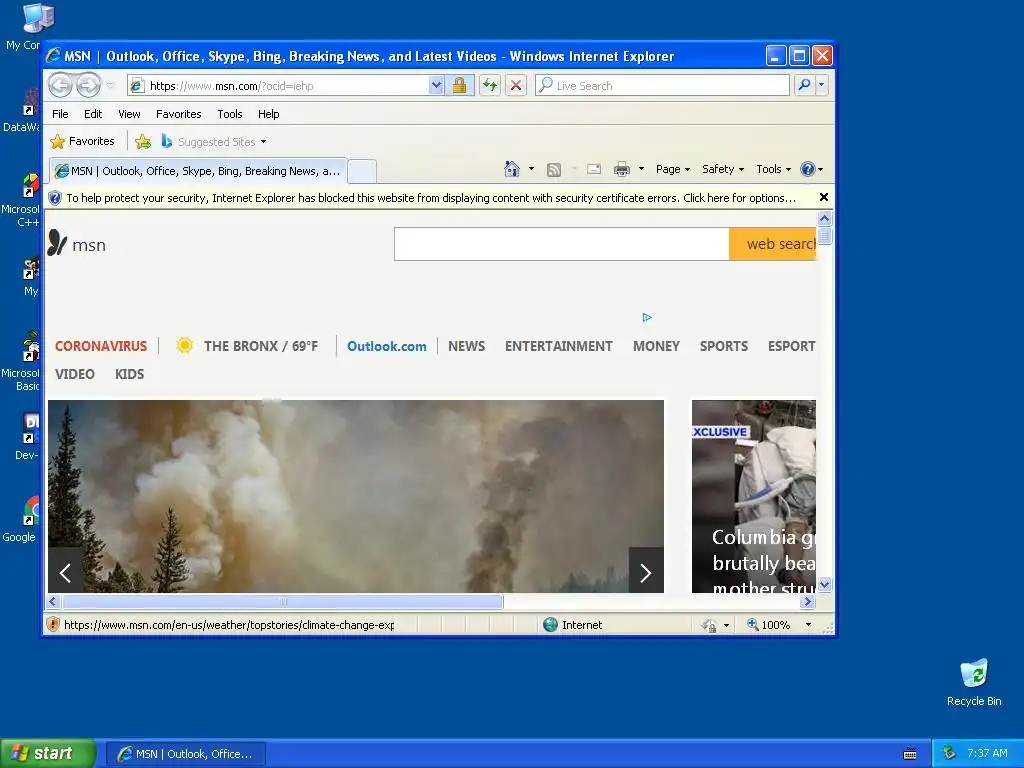Click the MSN taskbar button
Viewport: 1024px width, 768px height.
(186, 754)
